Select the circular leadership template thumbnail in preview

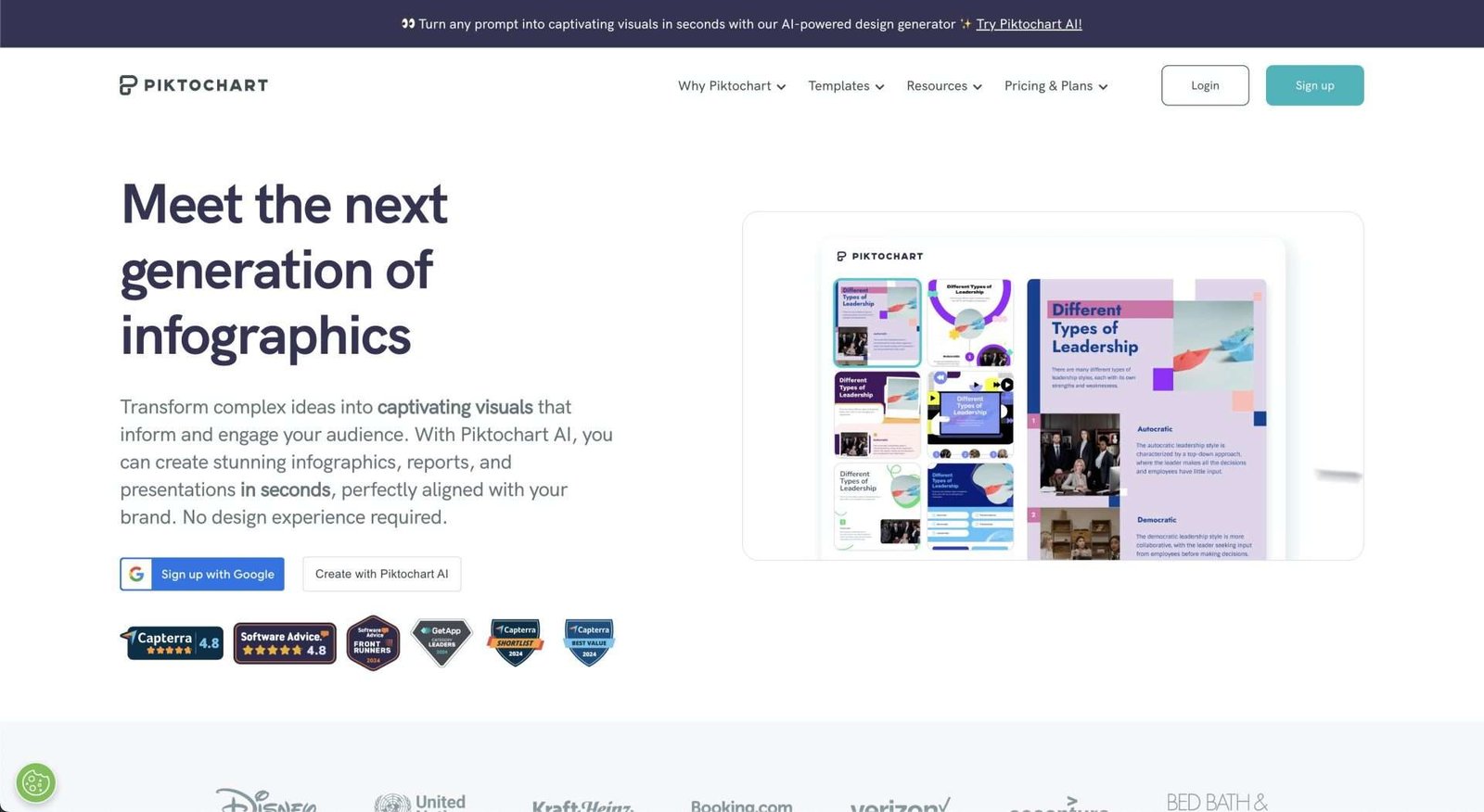pos(970,323)
